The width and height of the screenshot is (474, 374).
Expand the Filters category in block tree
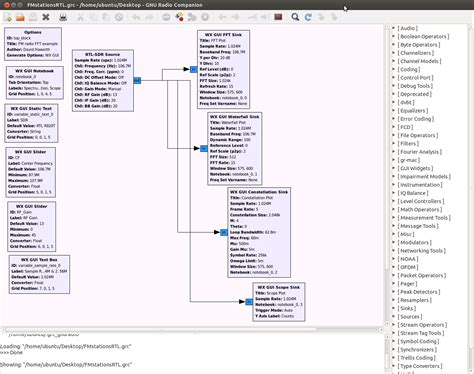408,144
